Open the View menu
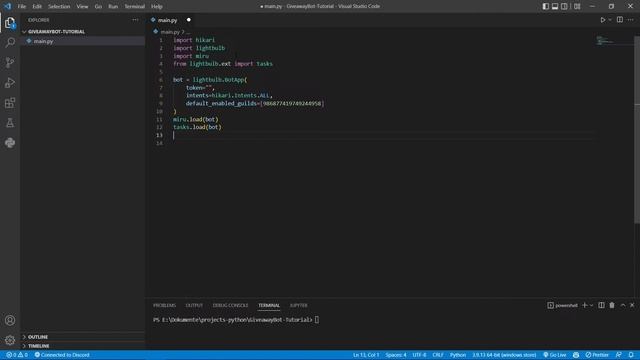Screen dimensions: 640x360 [x=82, y=7]
